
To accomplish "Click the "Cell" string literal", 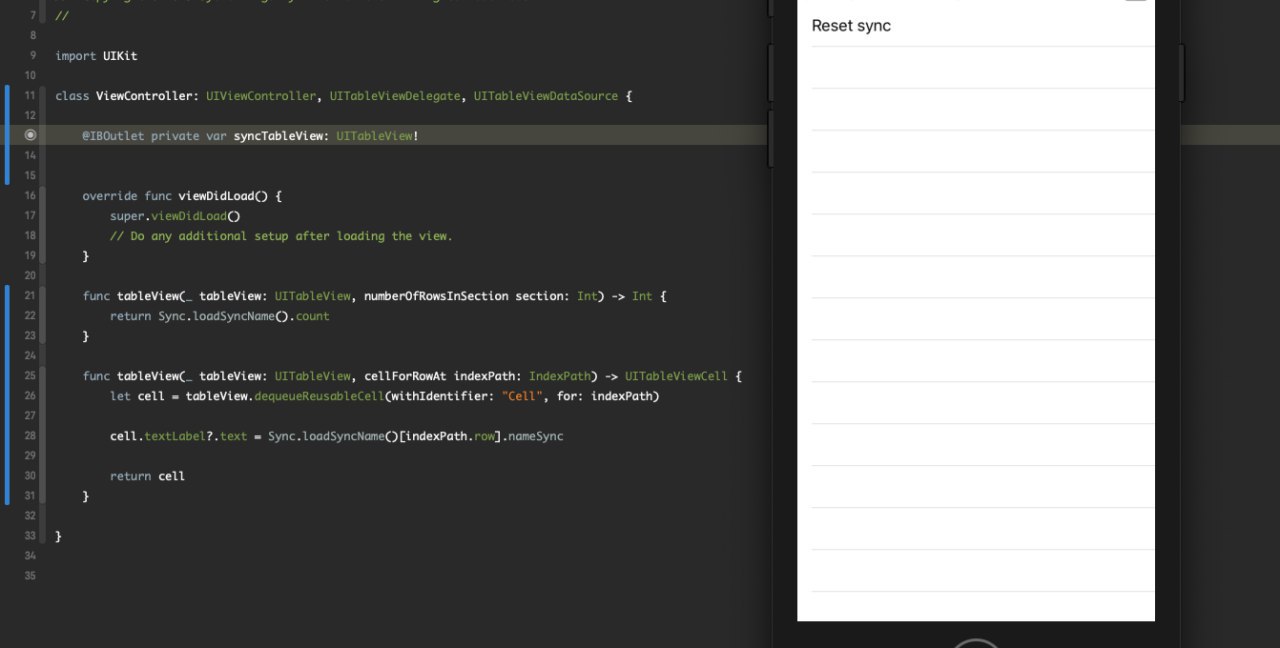I will tap(522, 396).
